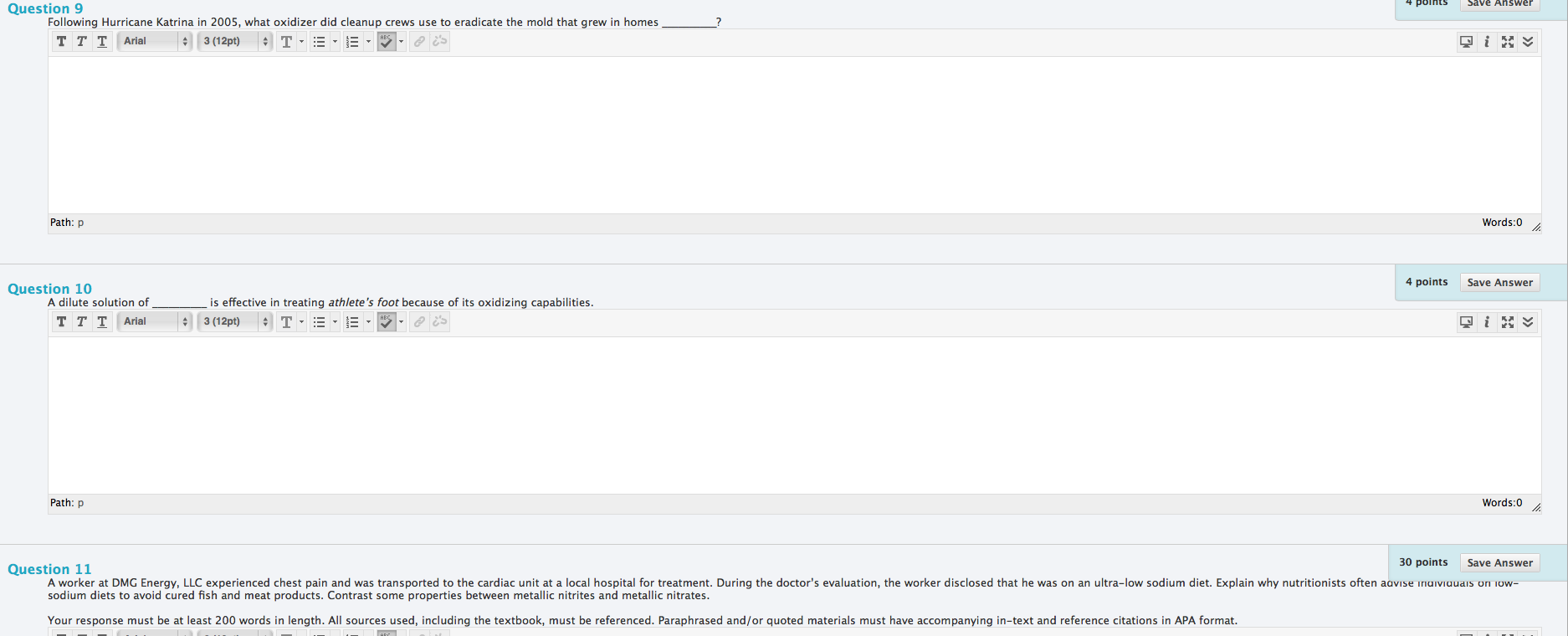Image resolution: width=1568 pixels, height=636 pixels.
Task: Toggle spell check in Question 10 editor
Action: pos(386,322)
